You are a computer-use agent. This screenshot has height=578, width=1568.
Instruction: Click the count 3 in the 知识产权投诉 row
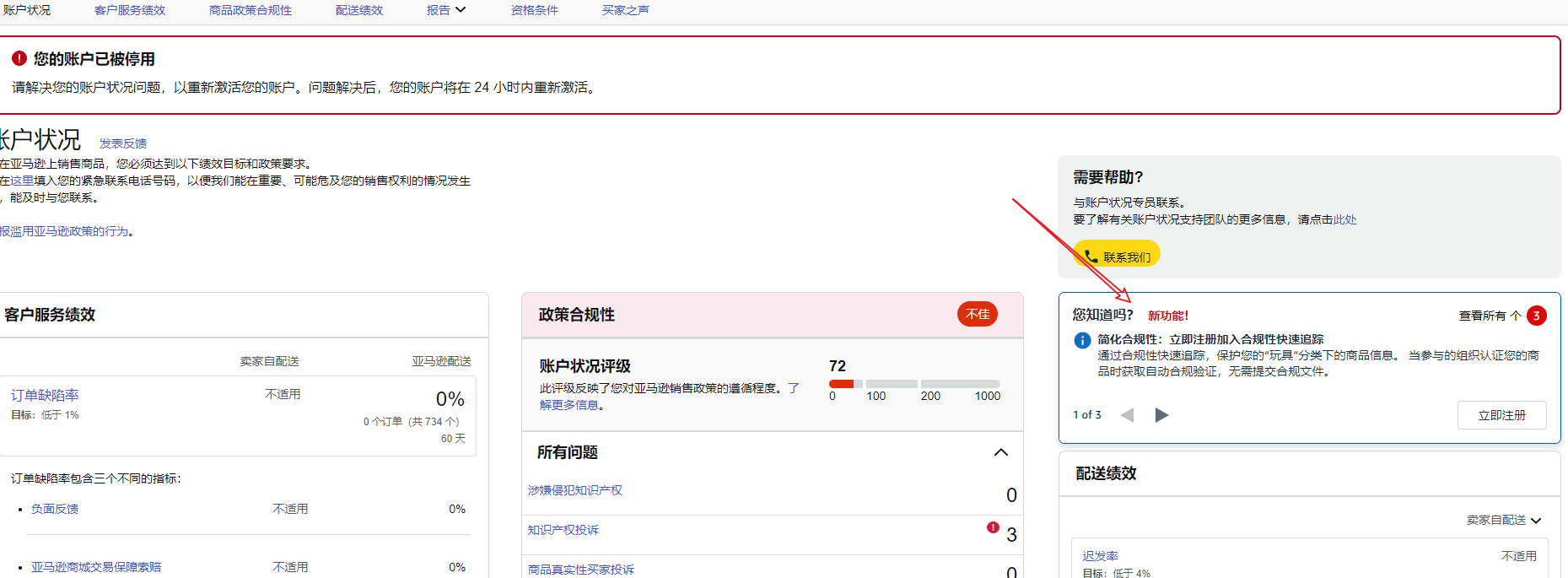pyautogui.click(x=1012, y=535)
